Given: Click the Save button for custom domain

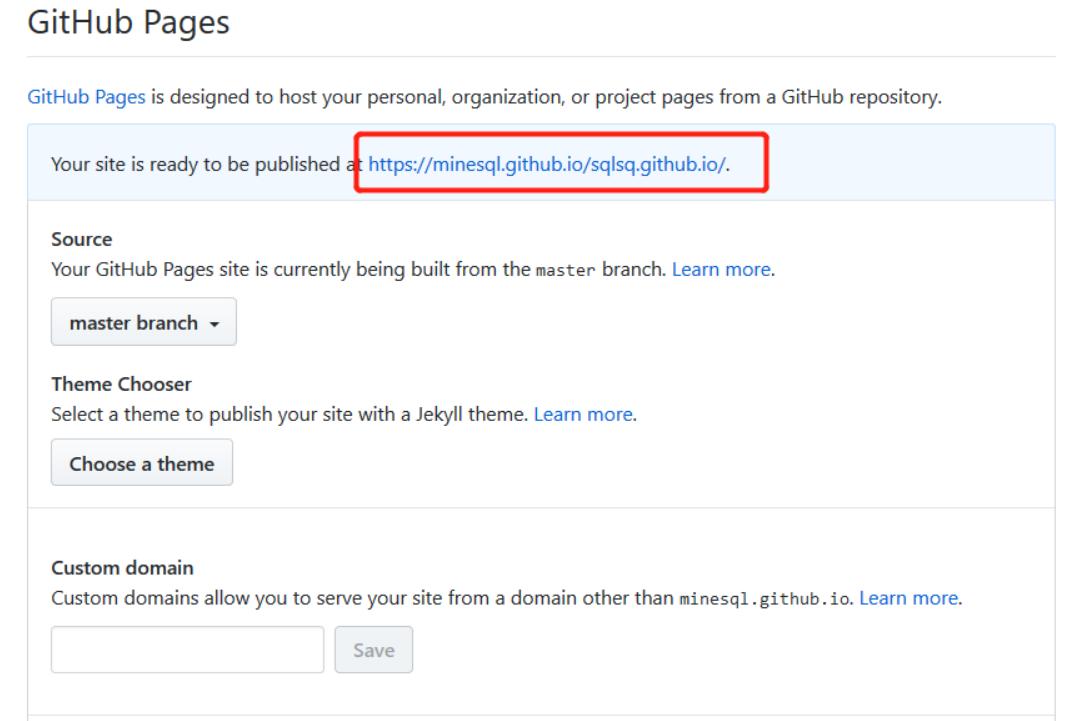Looking at the screenshot, I should [373, 650].
